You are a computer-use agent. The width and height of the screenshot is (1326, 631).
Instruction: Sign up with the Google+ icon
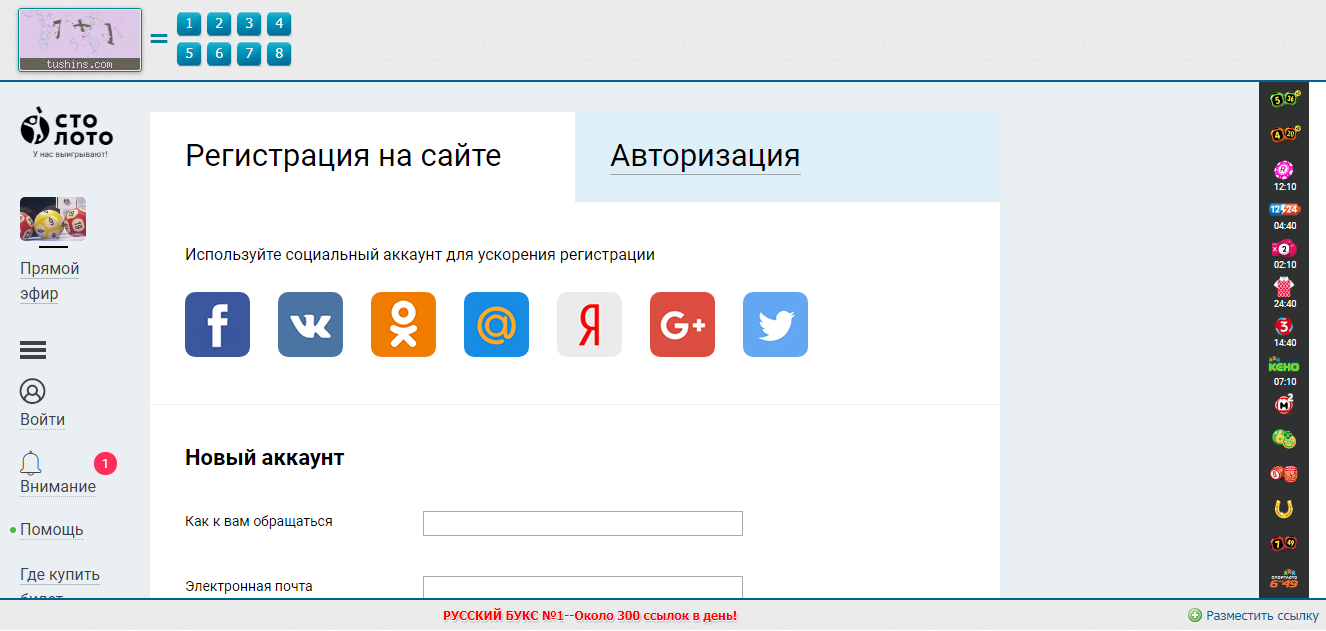tap(682, 324)
